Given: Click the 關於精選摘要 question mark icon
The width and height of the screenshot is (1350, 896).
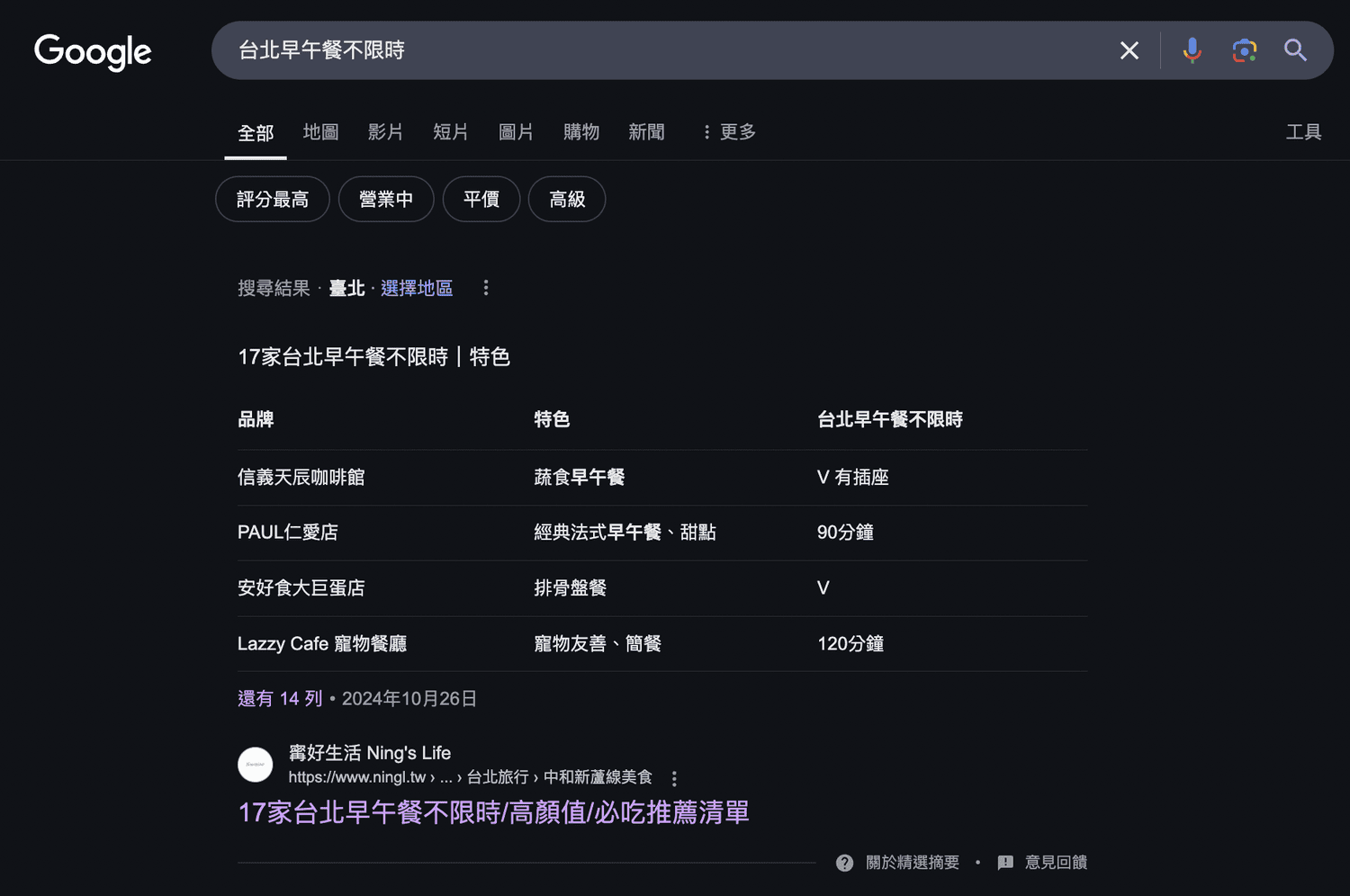Looking at the screenshot, I should click(844, 863).
